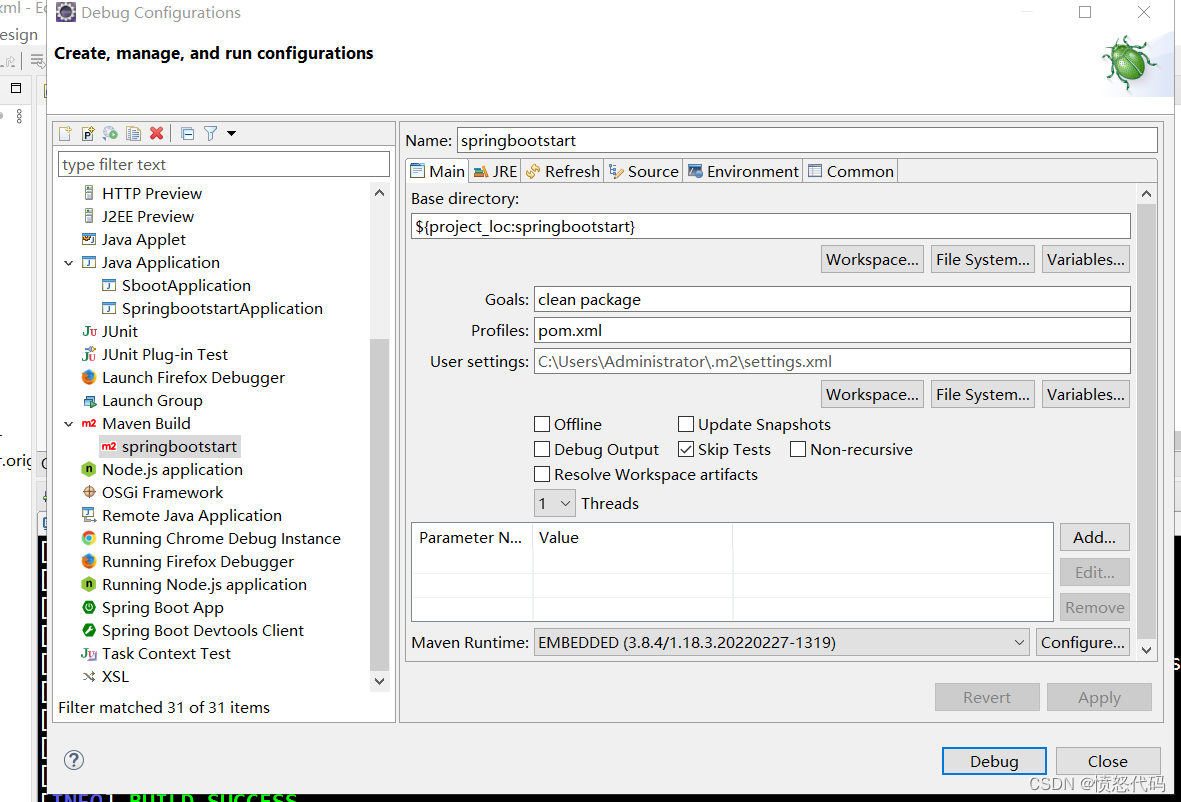Switch to the Main tab
The width and height of the screenshot is (1181, 802).
pyautogui.click(x=438, y=171)
